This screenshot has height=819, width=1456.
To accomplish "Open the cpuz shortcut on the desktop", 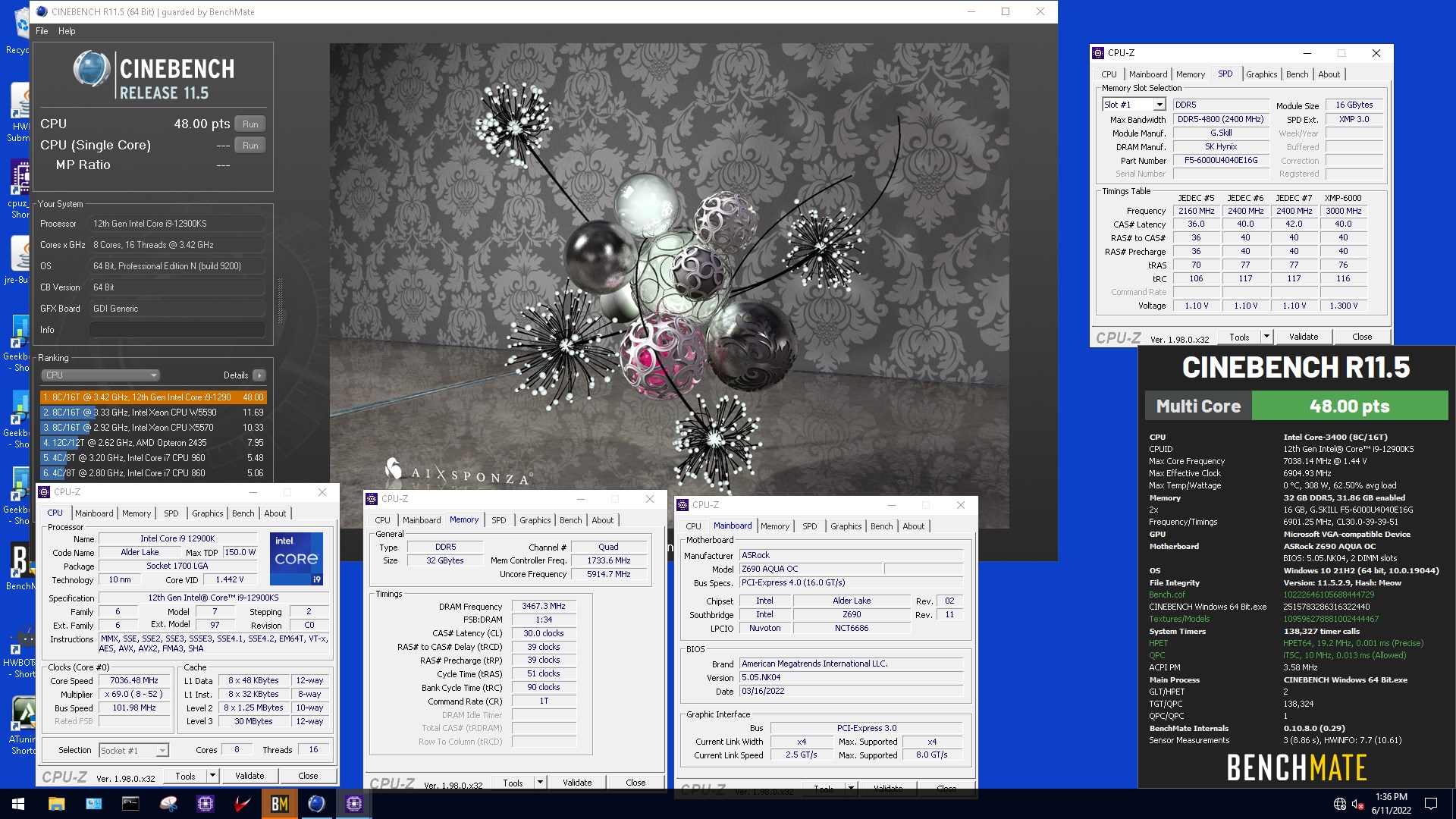I will pyautogui.click(x=20, y=190).
